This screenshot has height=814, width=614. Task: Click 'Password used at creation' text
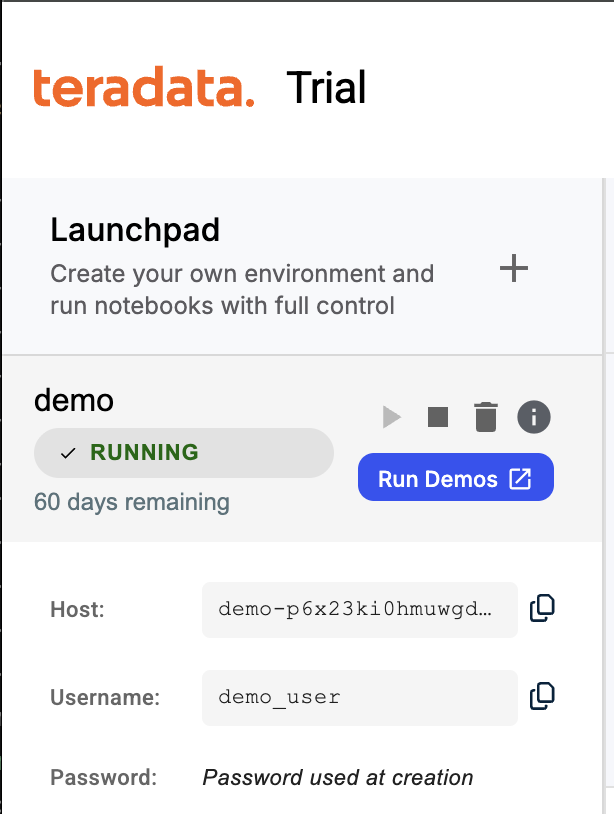coord(338,777)
